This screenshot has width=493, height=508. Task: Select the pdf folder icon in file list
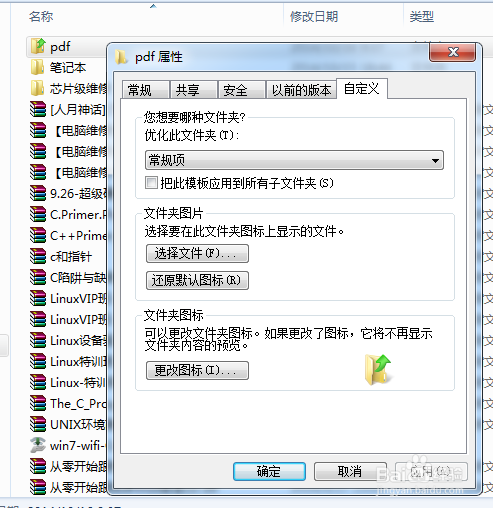point(38,46)
